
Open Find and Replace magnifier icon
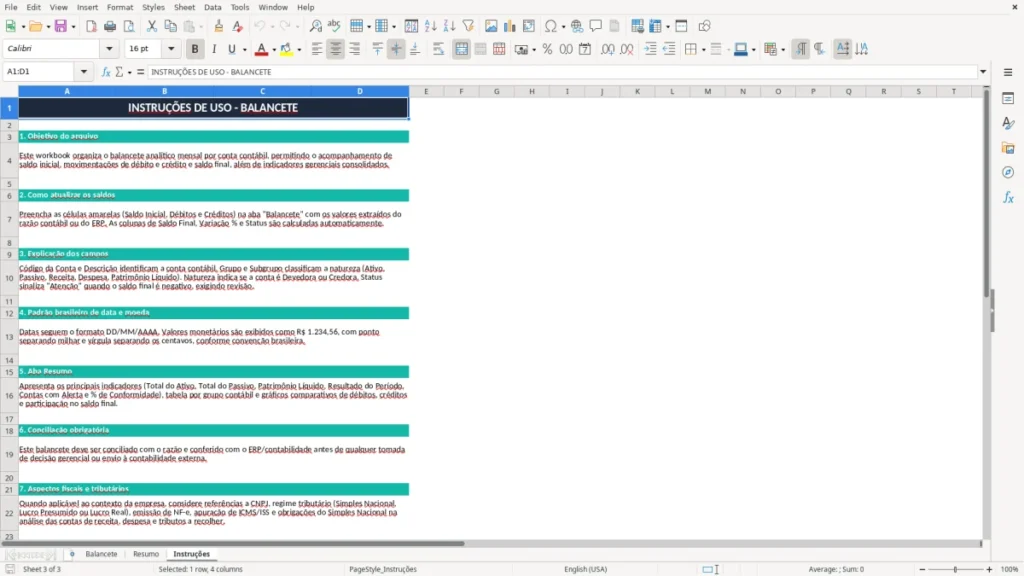[315, 26]
